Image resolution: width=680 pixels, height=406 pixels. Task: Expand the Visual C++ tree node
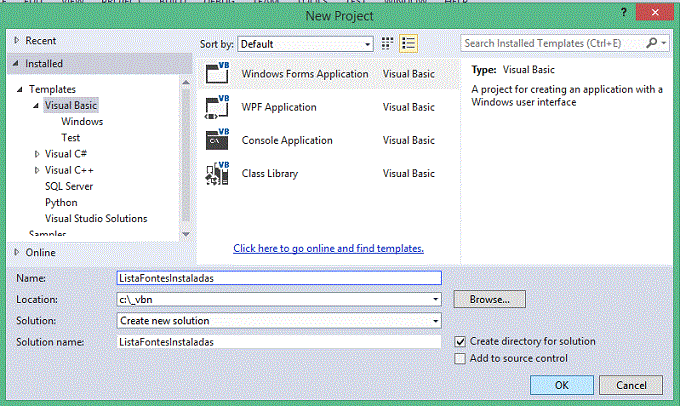click(36, 170)
